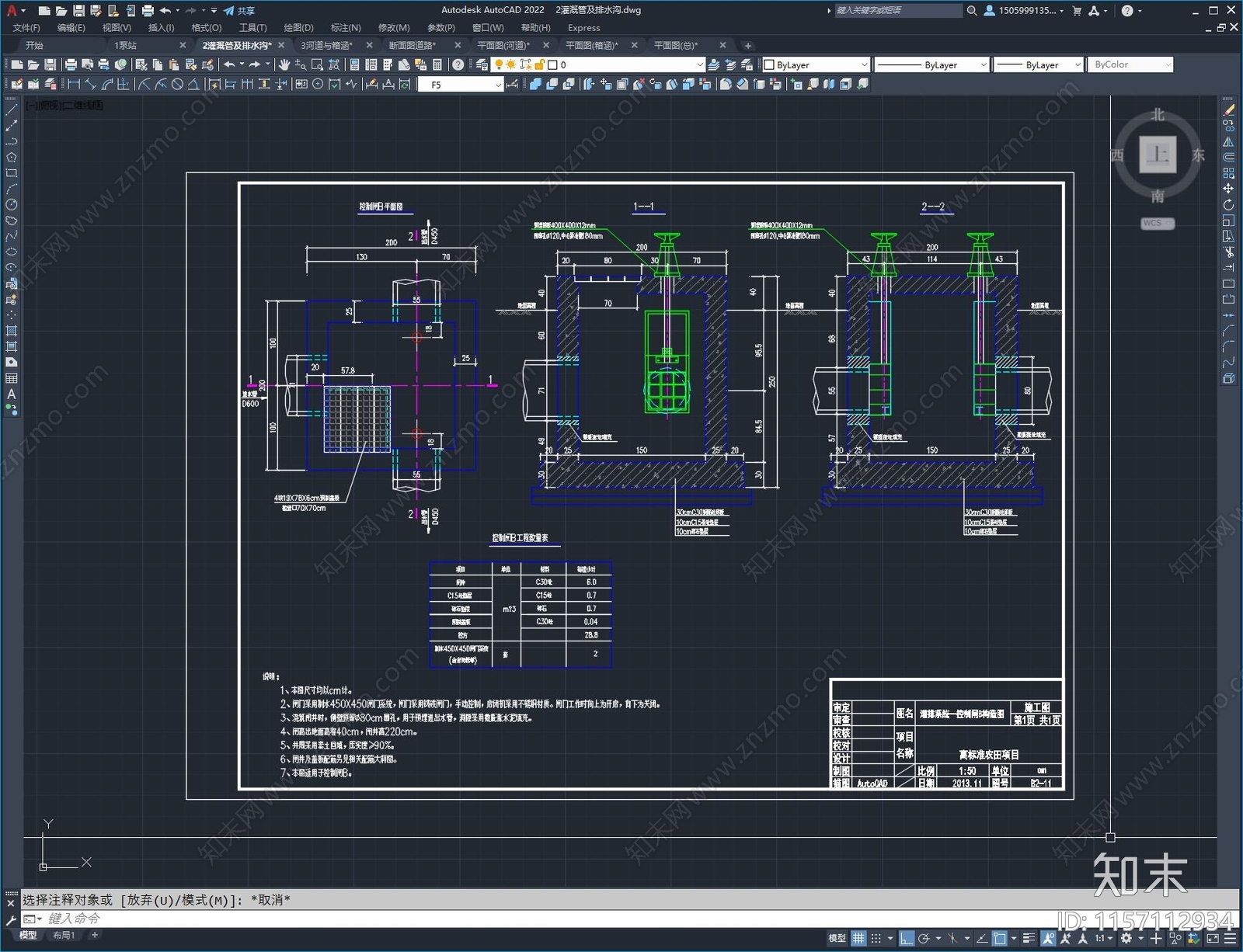The height and width of the screenshot is (952, 1243).
Task: Click the Help question mark toolbar icon
Action: pos(458,64)
